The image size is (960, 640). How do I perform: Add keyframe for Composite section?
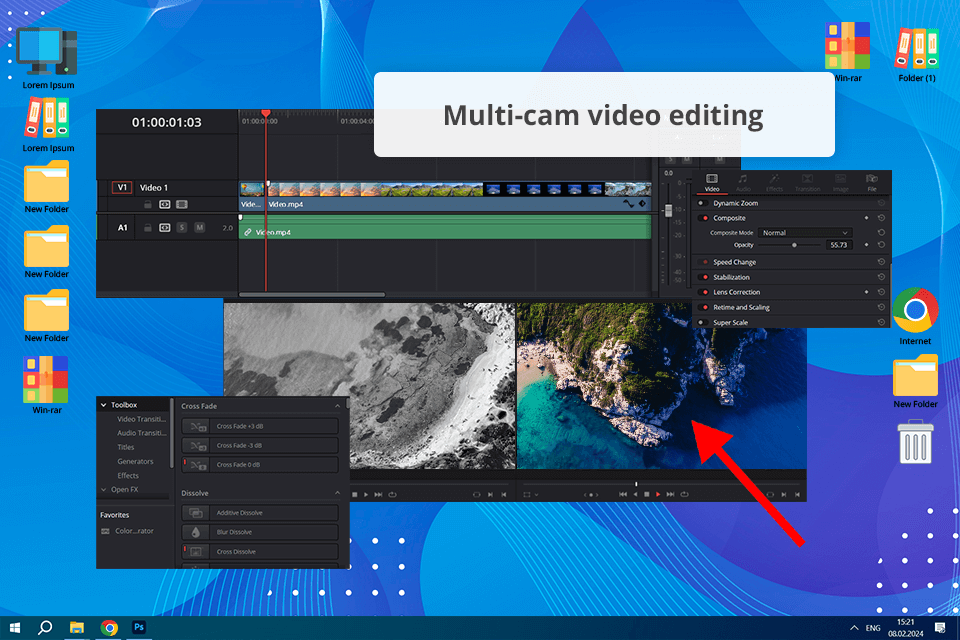(x=866, y=218)
